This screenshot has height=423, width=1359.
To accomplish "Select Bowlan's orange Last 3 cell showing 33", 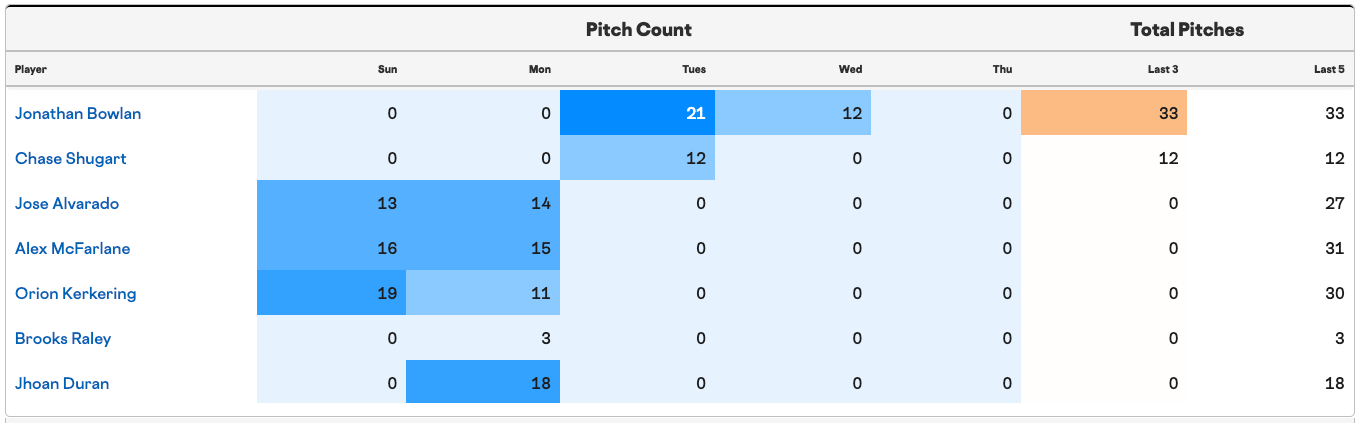I will click(1104, 113).
